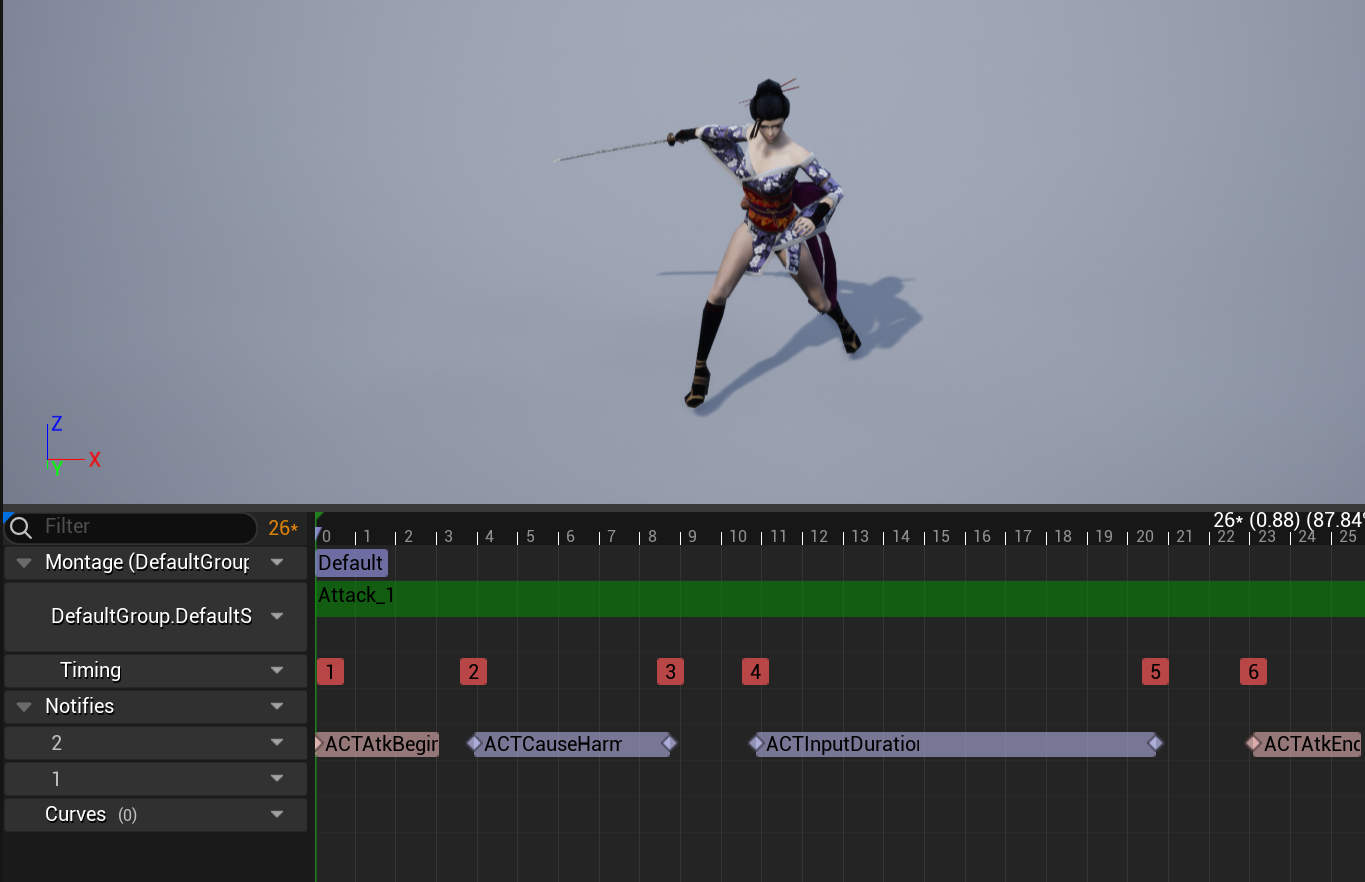
Task: Collapse the Notifies section triangle
Action: pyautogui.click(x=24, y=707)
